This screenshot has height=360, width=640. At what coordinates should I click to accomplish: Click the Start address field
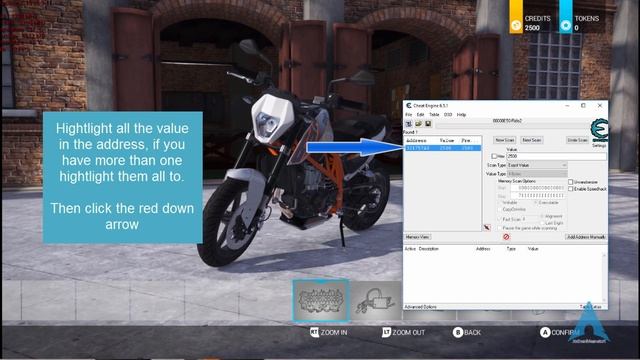(538, 188)
